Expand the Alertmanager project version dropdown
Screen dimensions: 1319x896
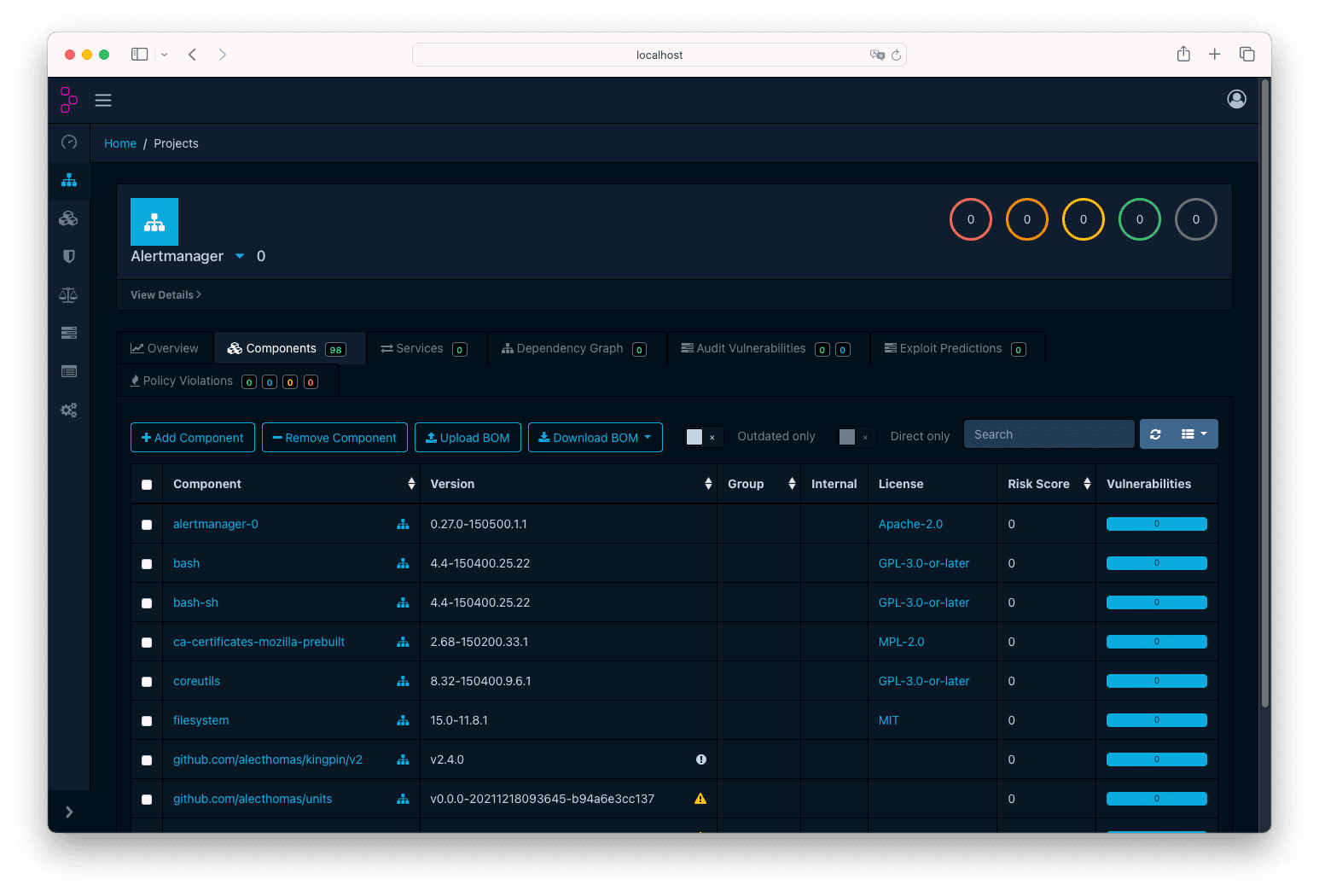239,256
